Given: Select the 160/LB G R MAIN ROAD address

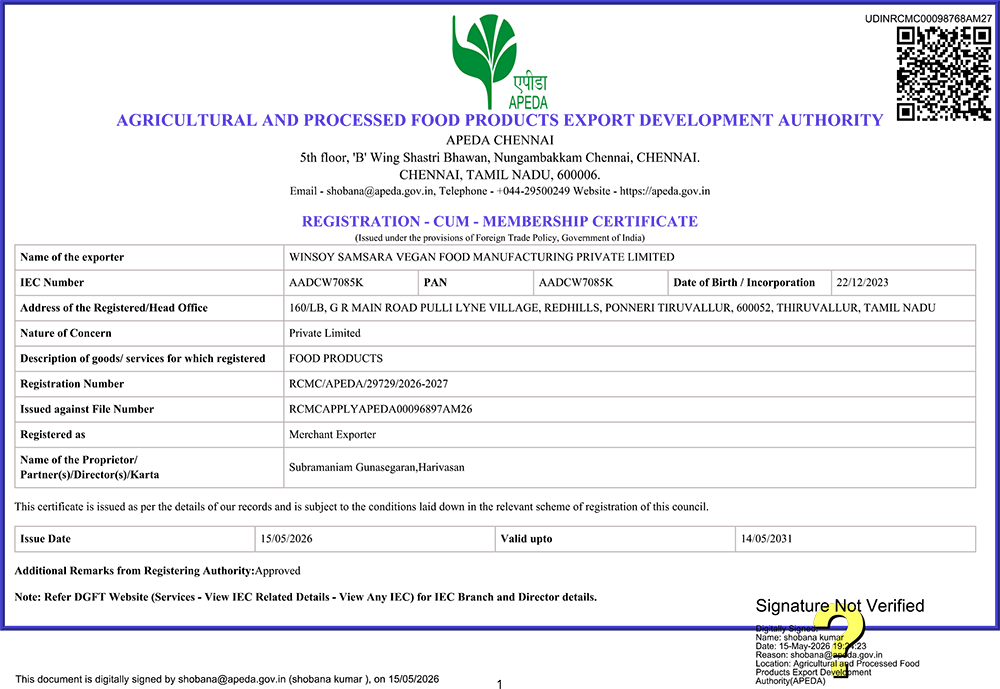Looking at the screenshot, I should 612,307.
